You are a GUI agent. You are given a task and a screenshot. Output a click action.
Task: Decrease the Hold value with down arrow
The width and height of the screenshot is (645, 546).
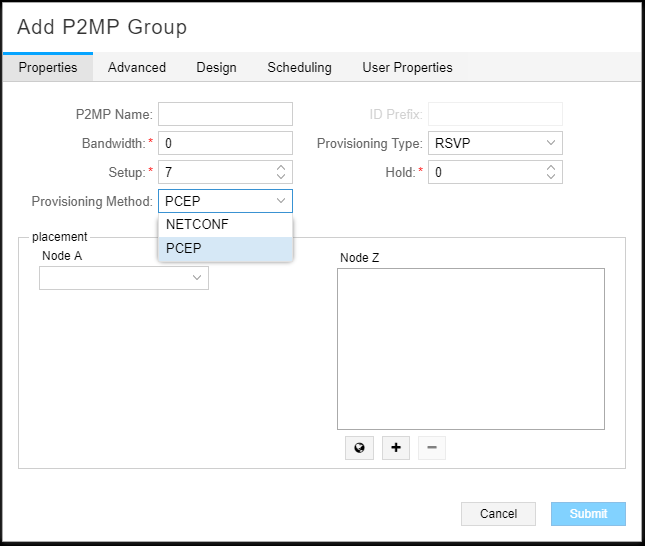[x=551, y=177]
